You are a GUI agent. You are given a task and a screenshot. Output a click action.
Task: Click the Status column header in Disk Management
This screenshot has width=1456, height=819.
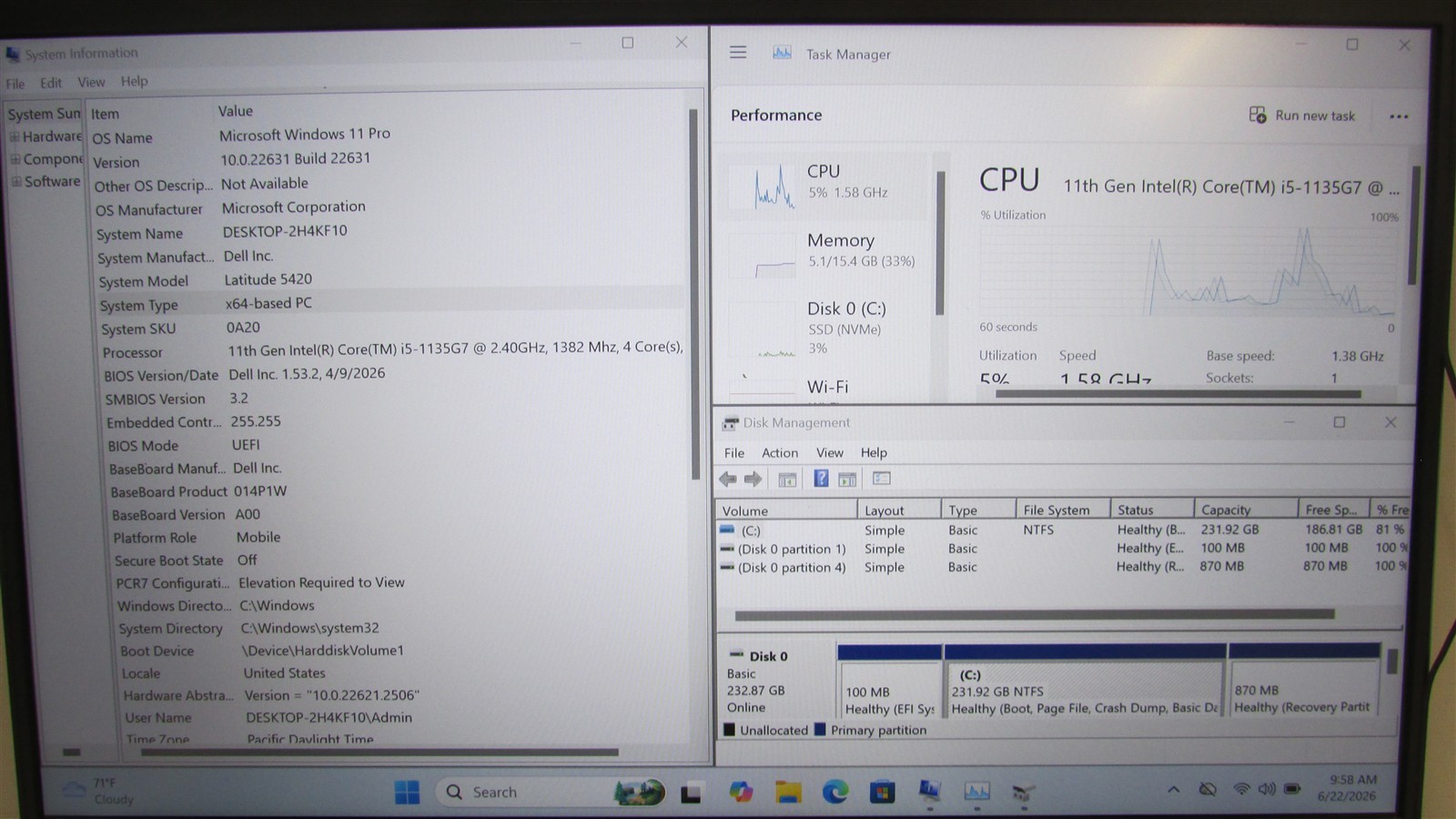(x=1151, y=511)
